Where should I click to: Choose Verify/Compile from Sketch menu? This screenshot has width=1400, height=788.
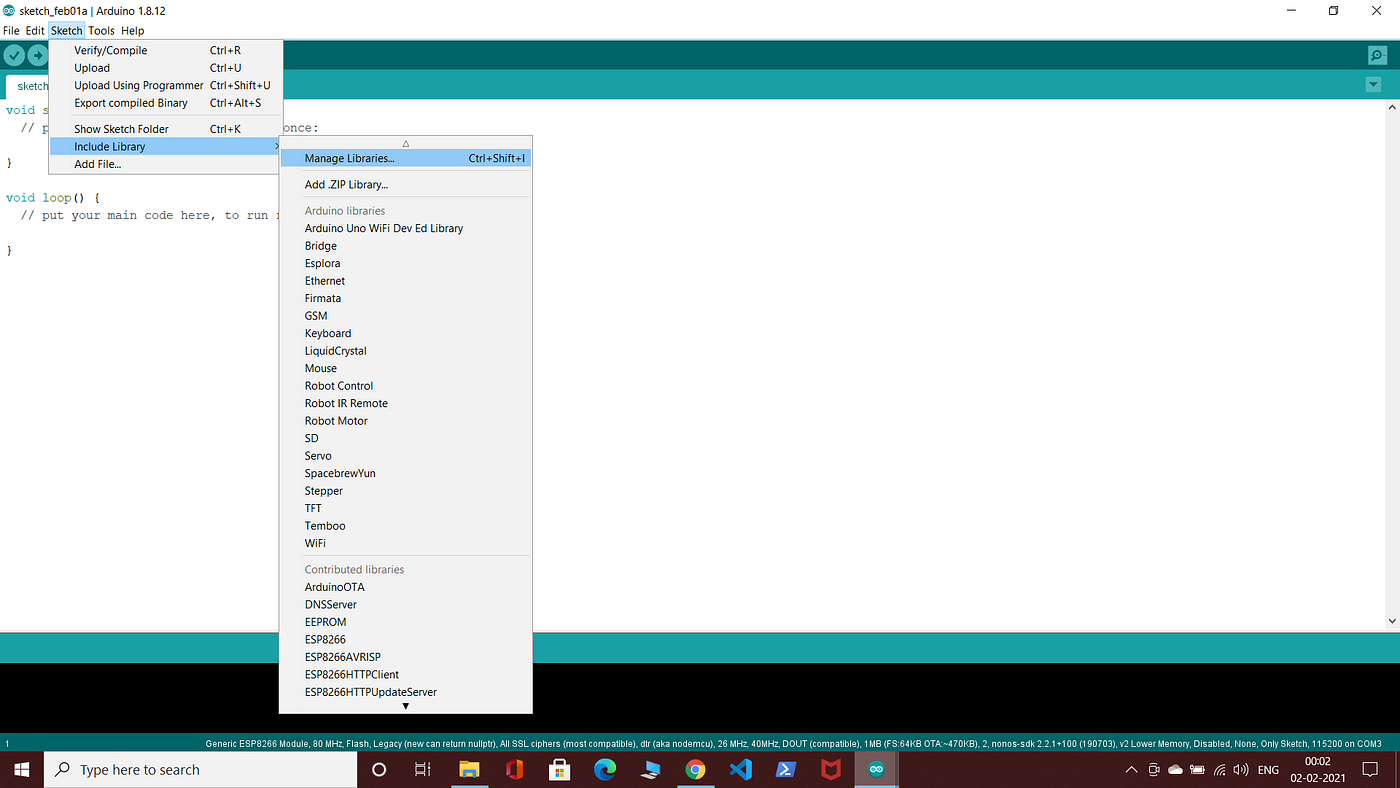click(166, 50)
